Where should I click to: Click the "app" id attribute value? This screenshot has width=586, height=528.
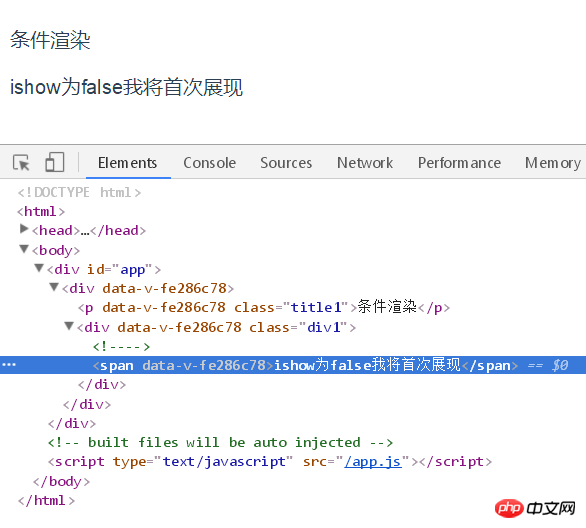(x=132, y=269)
